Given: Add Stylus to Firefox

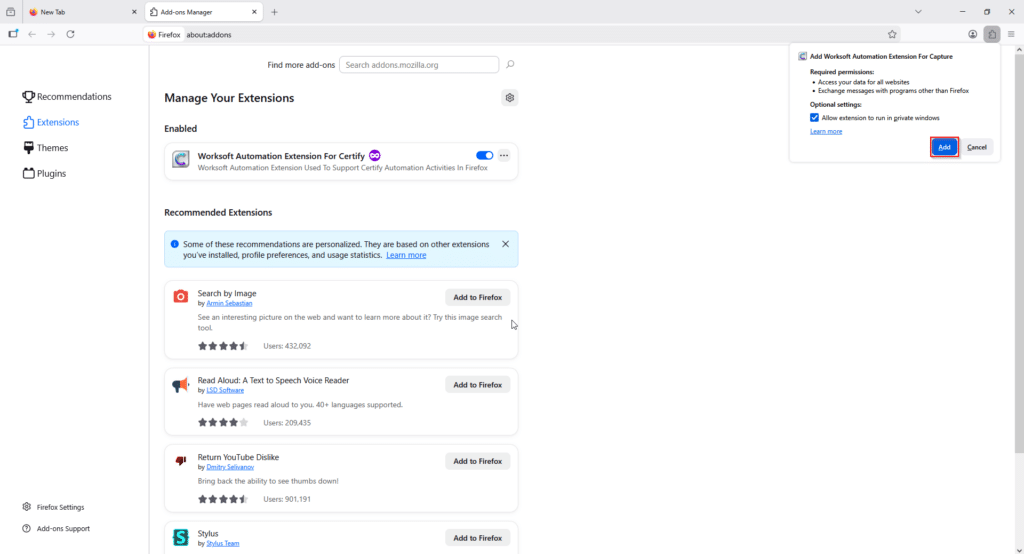Looking at the screenshot, I should [477, 538].
